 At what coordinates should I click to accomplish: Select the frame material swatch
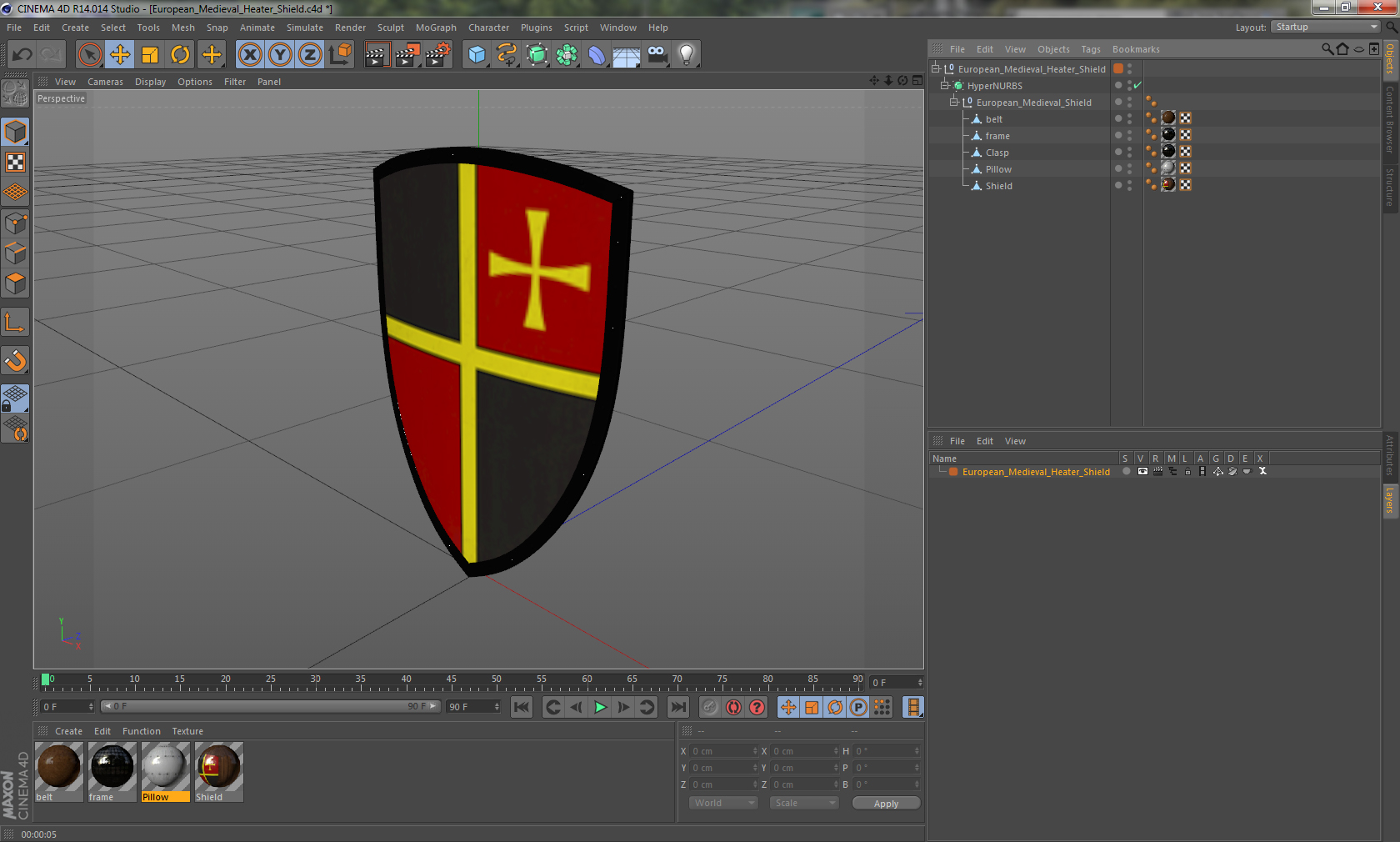coord(112,772)
